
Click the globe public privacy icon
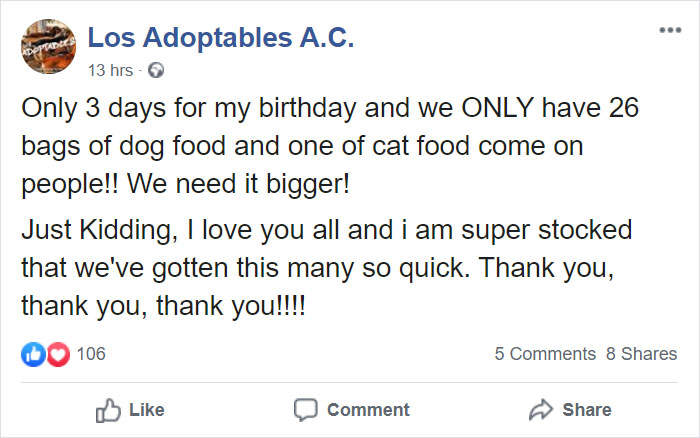(x=155, y=71)
